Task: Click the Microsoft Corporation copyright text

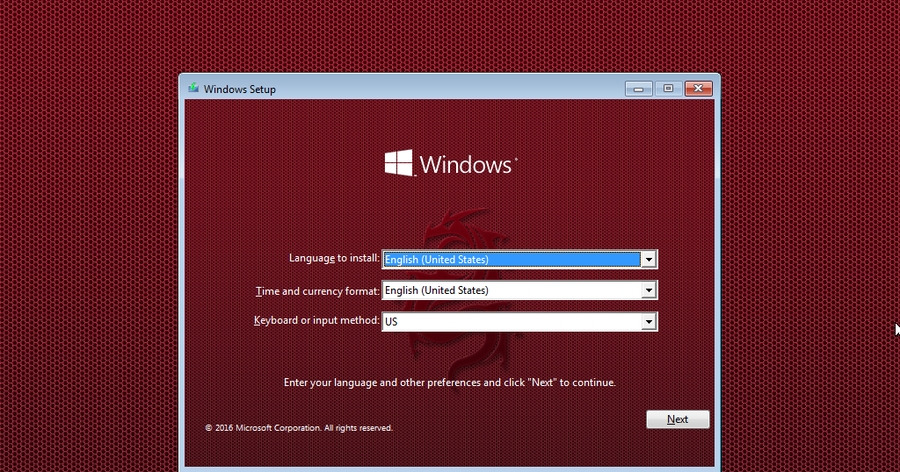Action: pos(299,428)
